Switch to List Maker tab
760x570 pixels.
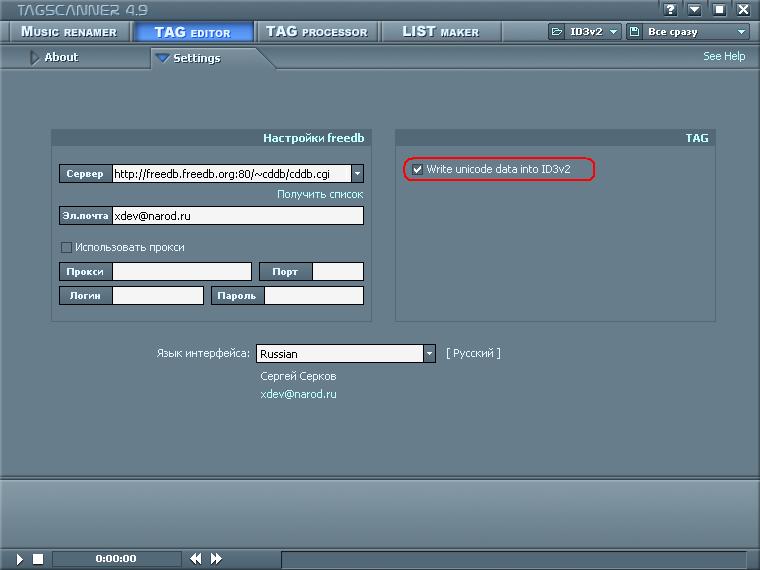(441, 32)
